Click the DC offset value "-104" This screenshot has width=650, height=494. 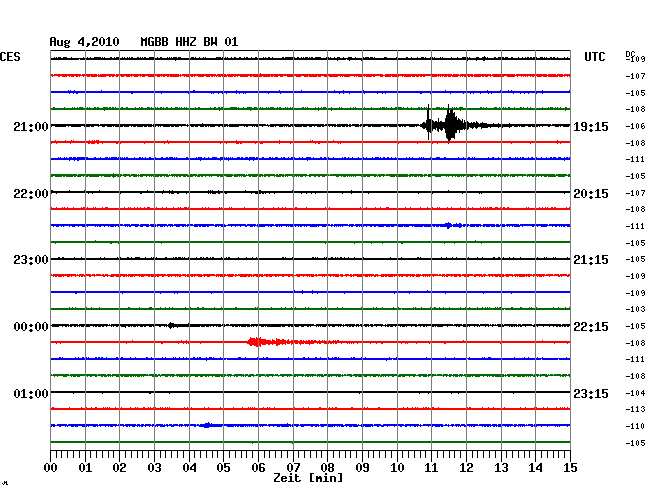click(x=635, y=393)
